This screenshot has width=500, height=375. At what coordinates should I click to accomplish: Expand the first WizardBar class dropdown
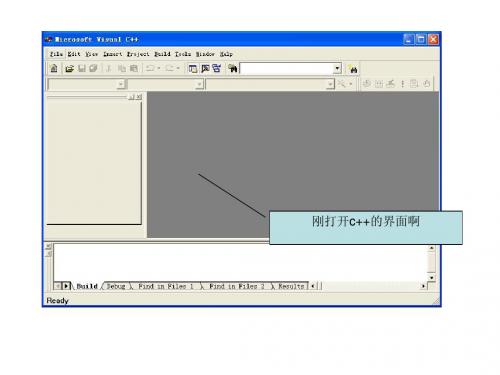point(121,84)
